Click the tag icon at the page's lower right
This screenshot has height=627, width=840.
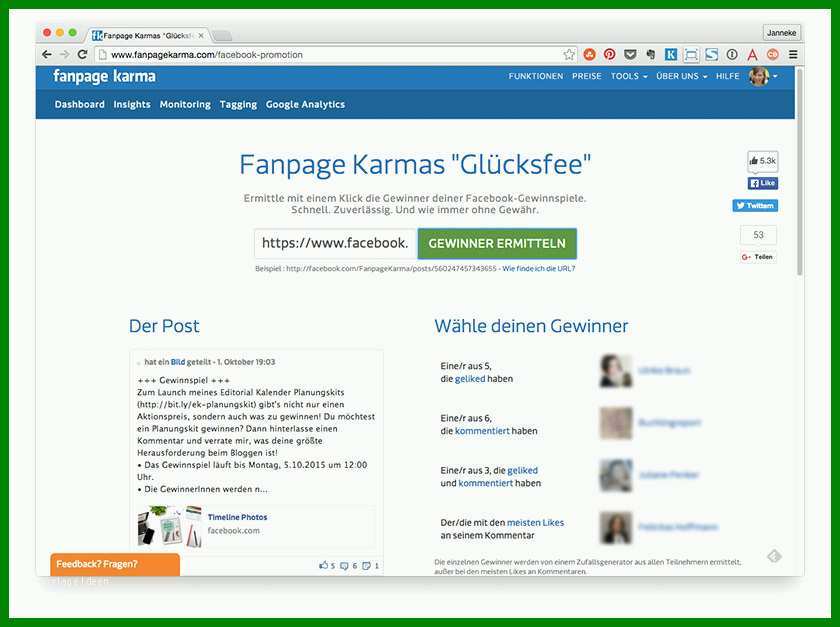tap(774, 556)
